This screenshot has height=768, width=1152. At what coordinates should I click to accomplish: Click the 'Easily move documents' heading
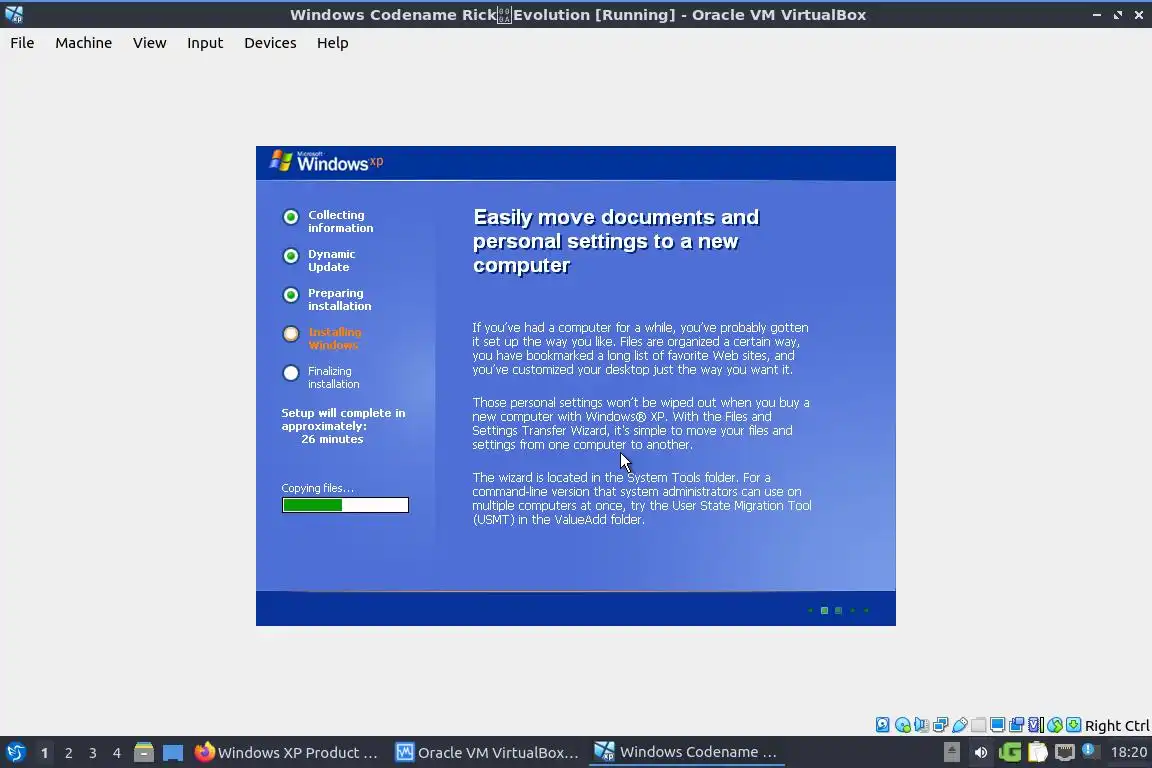click(x=616, y=241)
